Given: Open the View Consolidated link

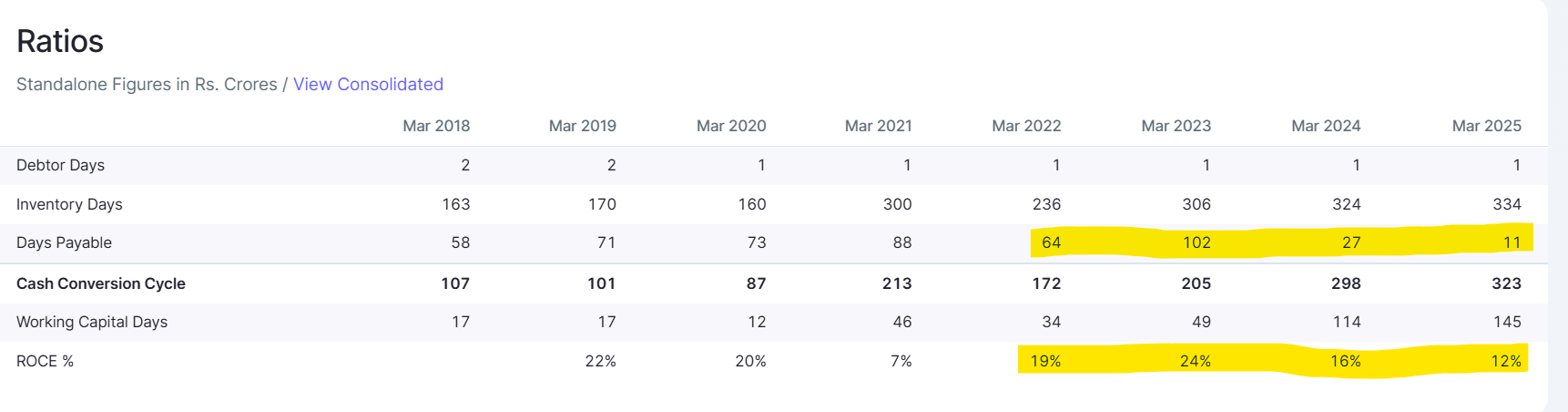Looking at the screenshot, I should click(368, 85).
